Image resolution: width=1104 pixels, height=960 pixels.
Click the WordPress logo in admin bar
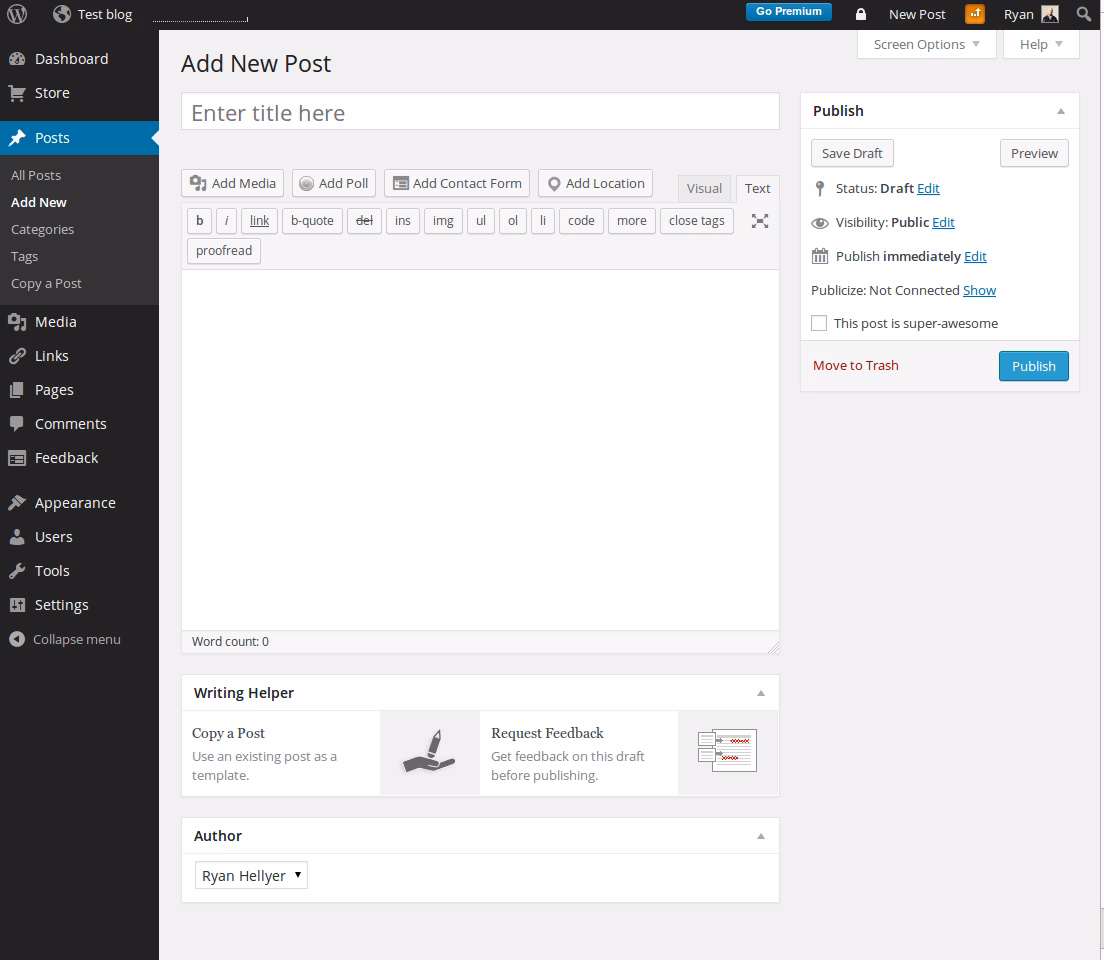tap(17, 14)
